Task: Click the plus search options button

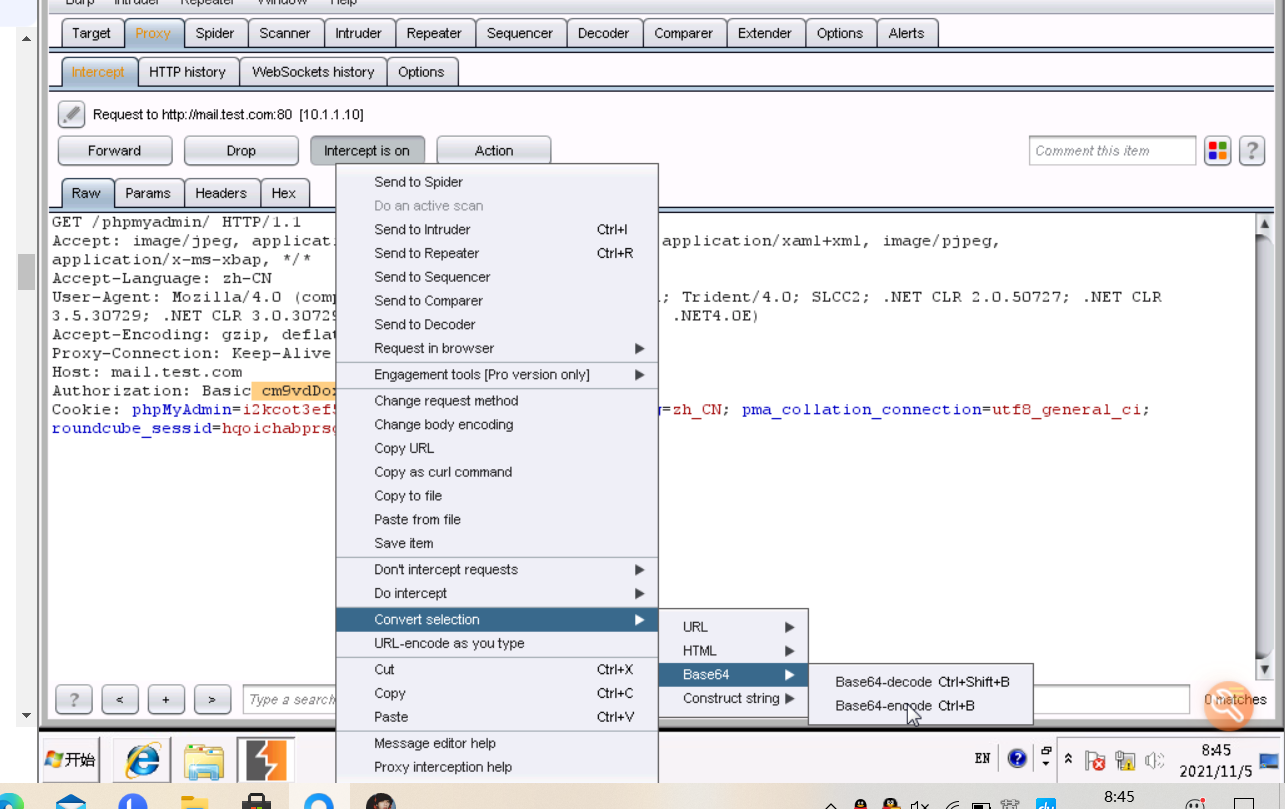Action: point(166,700)
